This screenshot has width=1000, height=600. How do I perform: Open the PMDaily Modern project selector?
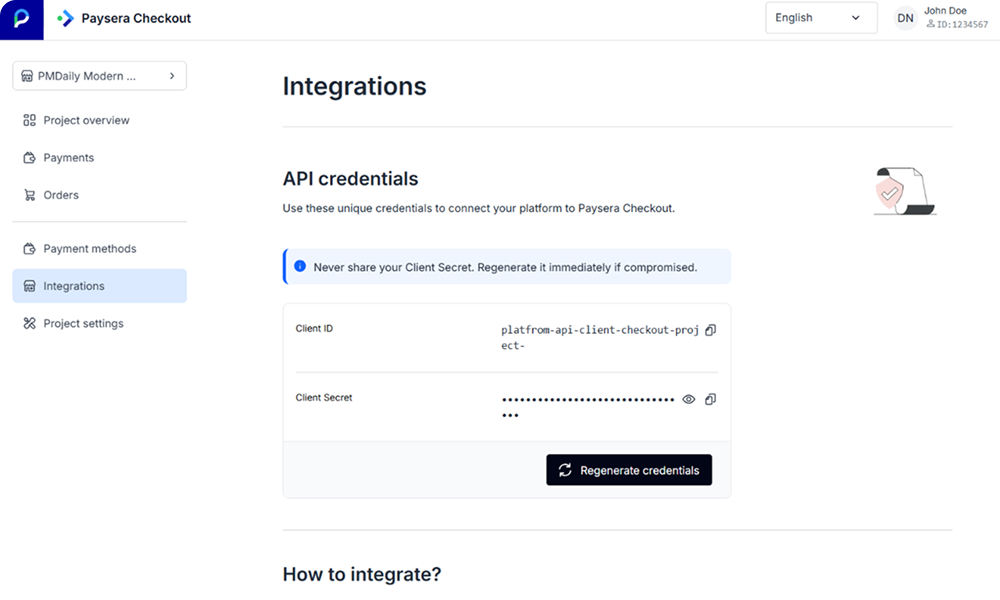coord(99,76)
